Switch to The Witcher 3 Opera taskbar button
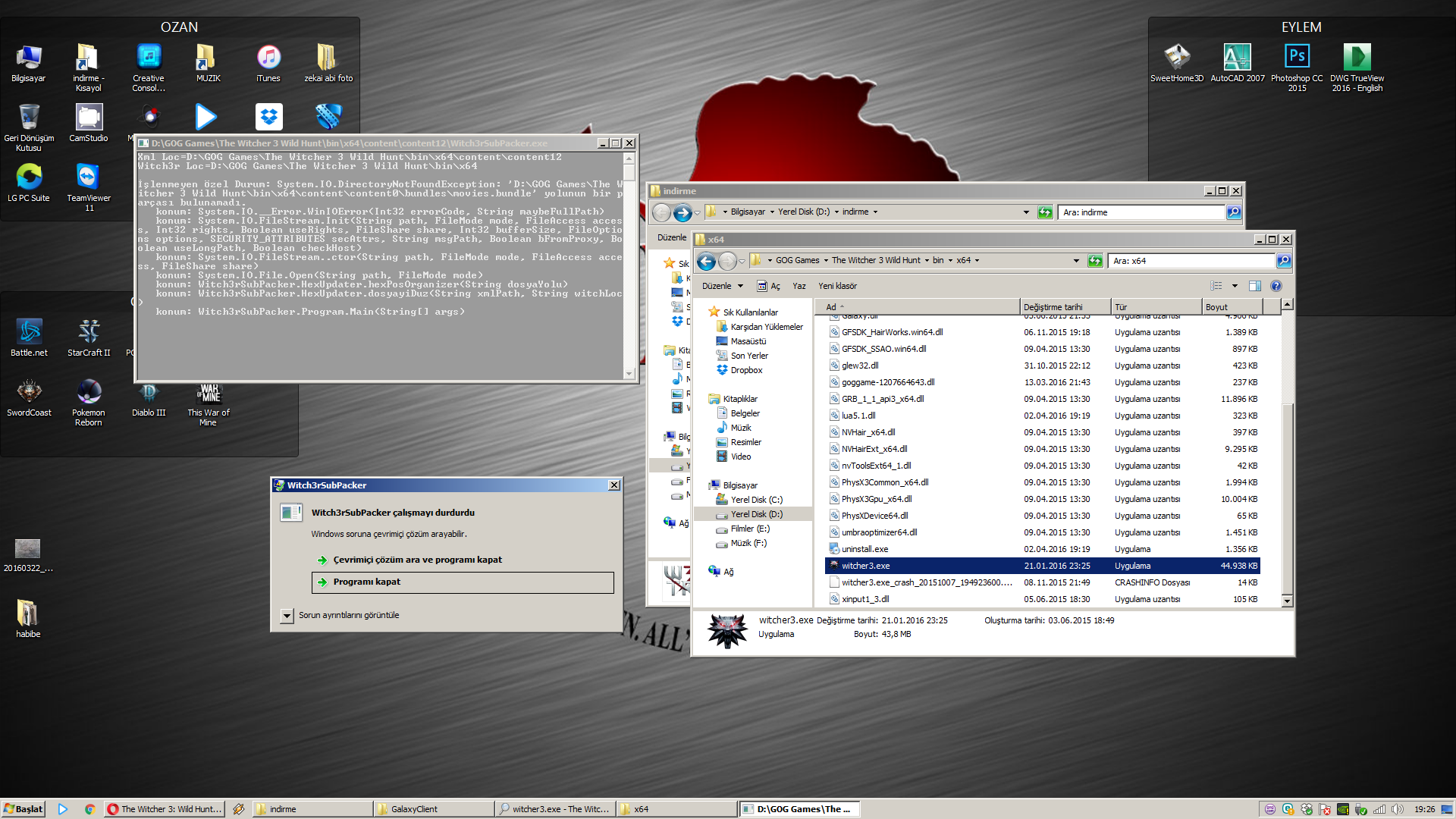The width and height of the screenshot is (1456, 819). (165, 809)
